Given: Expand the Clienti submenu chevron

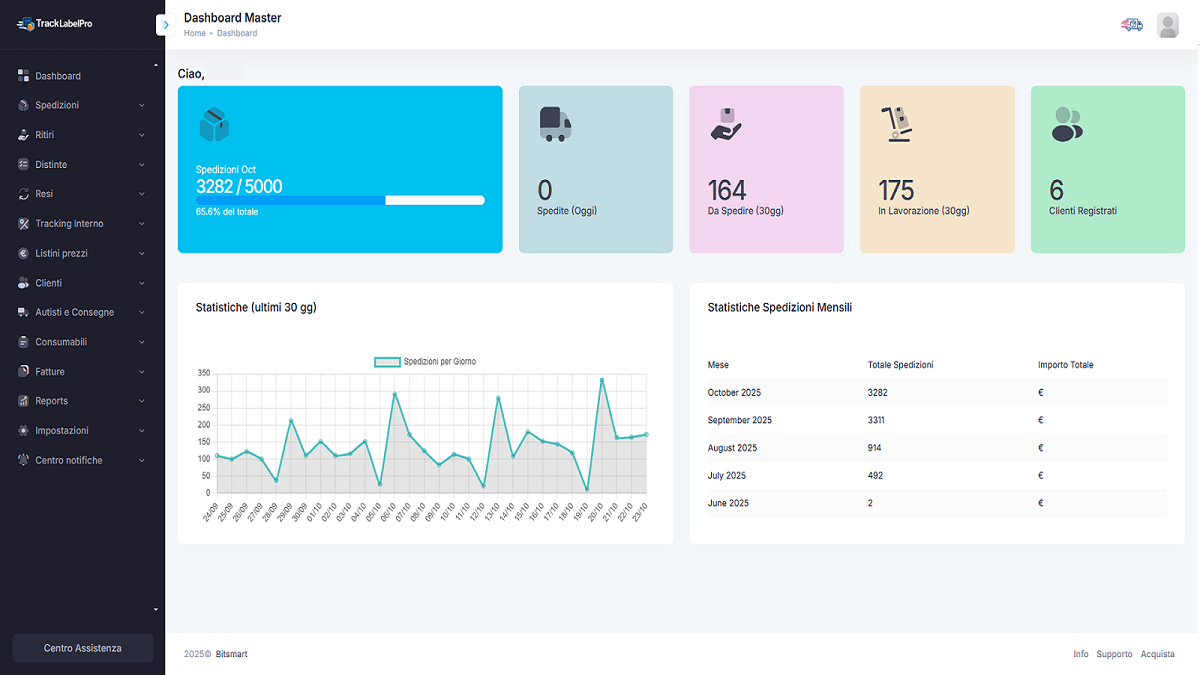Looking at the screenshot, I should (x=142, y=283).
